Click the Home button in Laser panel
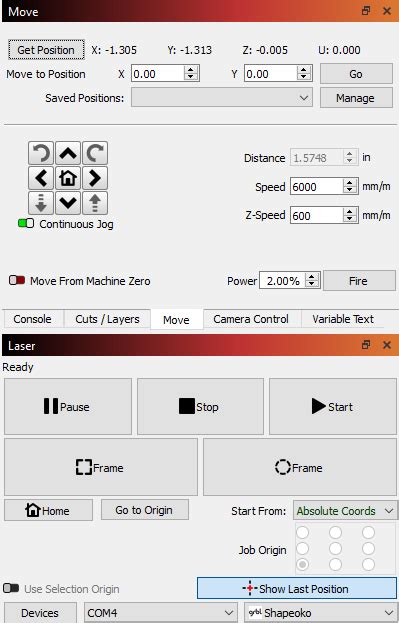The height and width of the screenshot is (623, 399). click(48, 510)
